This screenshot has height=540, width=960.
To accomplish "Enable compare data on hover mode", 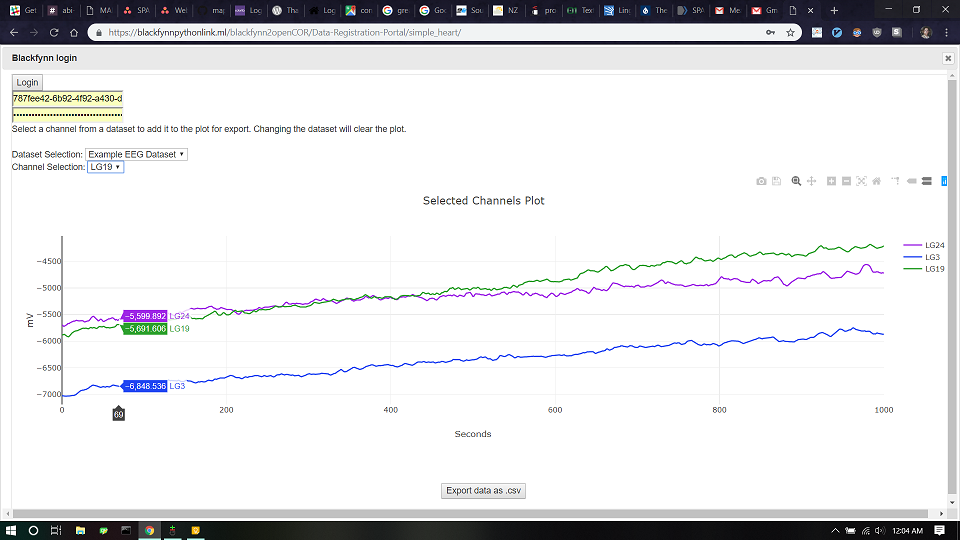I will 927,181.
